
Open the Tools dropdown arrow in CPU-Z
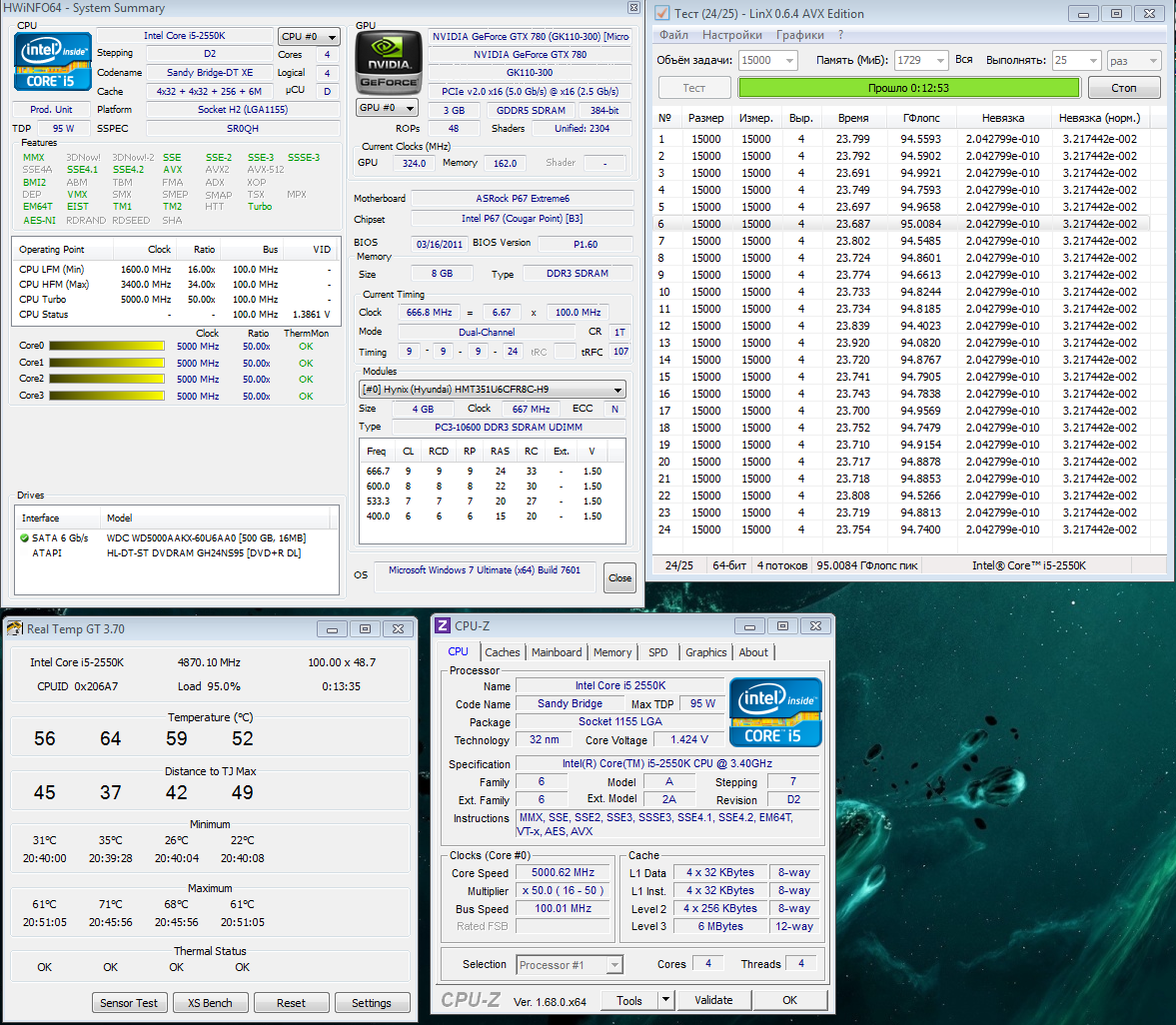[666, 999]
